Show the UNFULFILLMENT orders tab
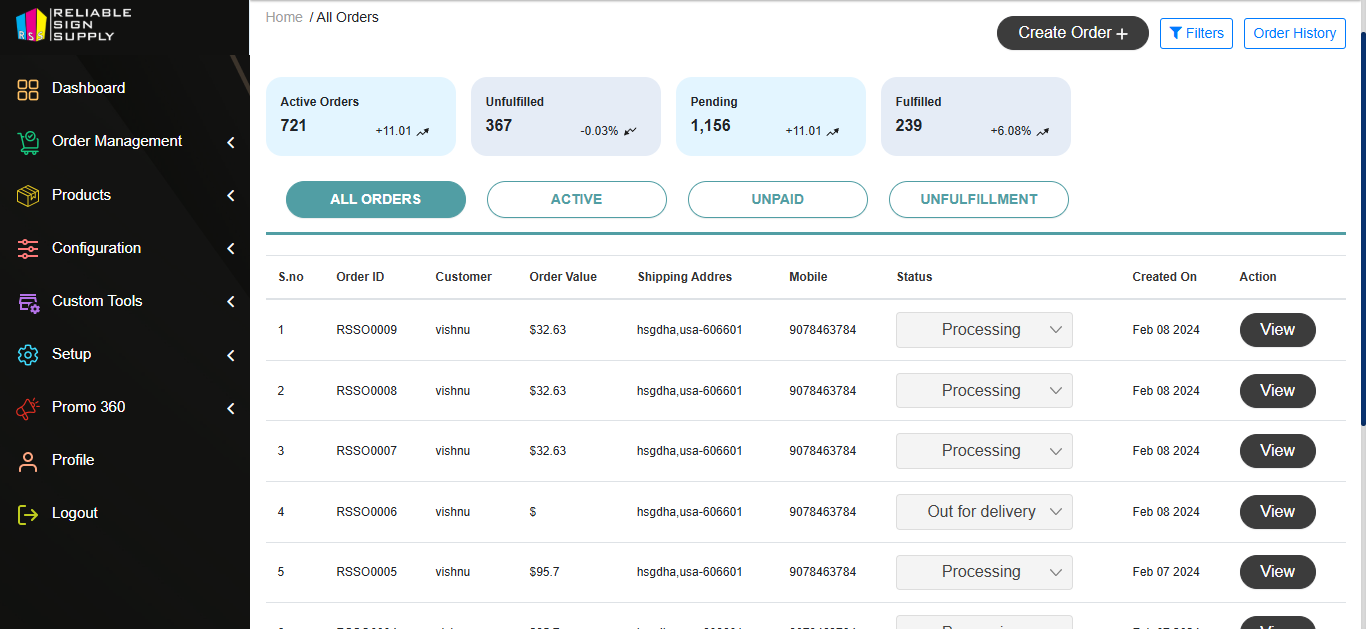The height and width of the screenshot is (629, 1366). point(978,199)
